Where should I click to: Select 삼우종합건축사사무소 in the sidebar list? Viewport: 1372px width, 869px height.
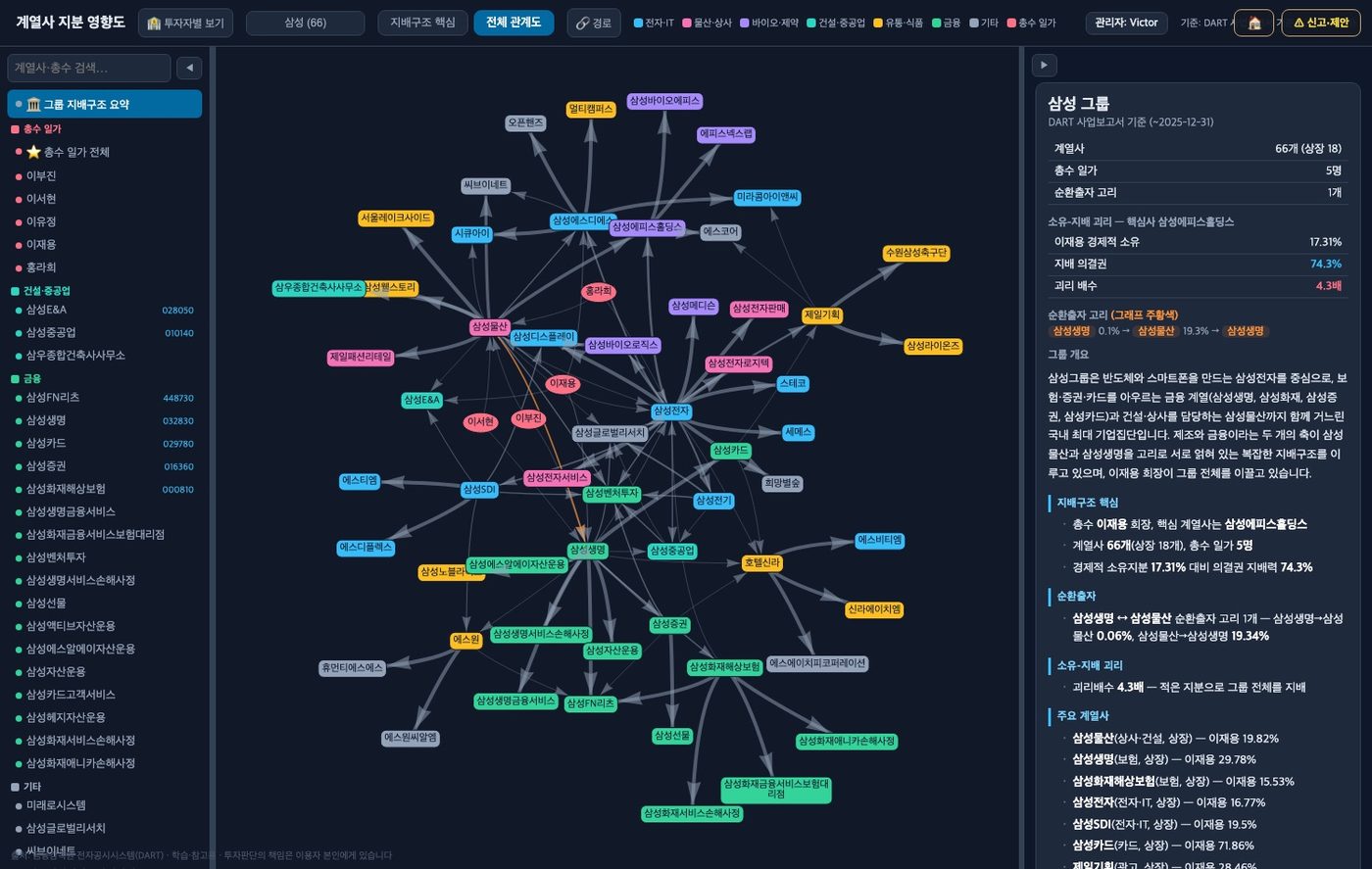(x=105, y=356)
